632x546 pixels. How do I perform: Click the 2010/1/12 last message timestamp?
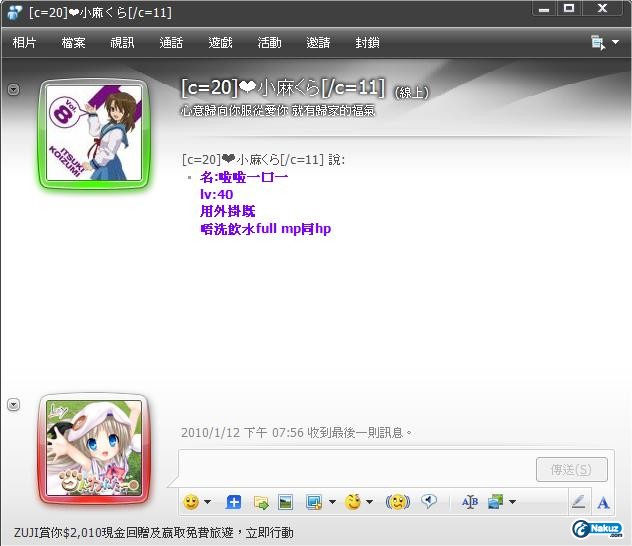tap(297, 433)
